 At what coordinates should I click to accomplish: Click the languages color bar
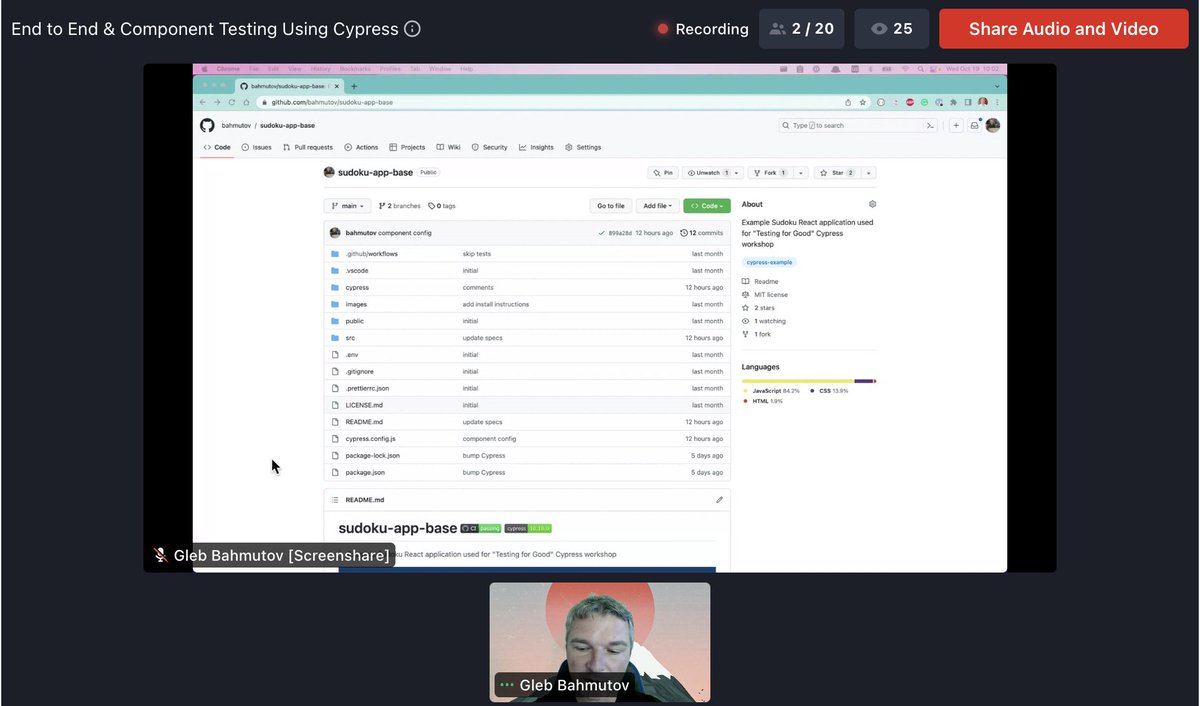[x=809, y=381]
